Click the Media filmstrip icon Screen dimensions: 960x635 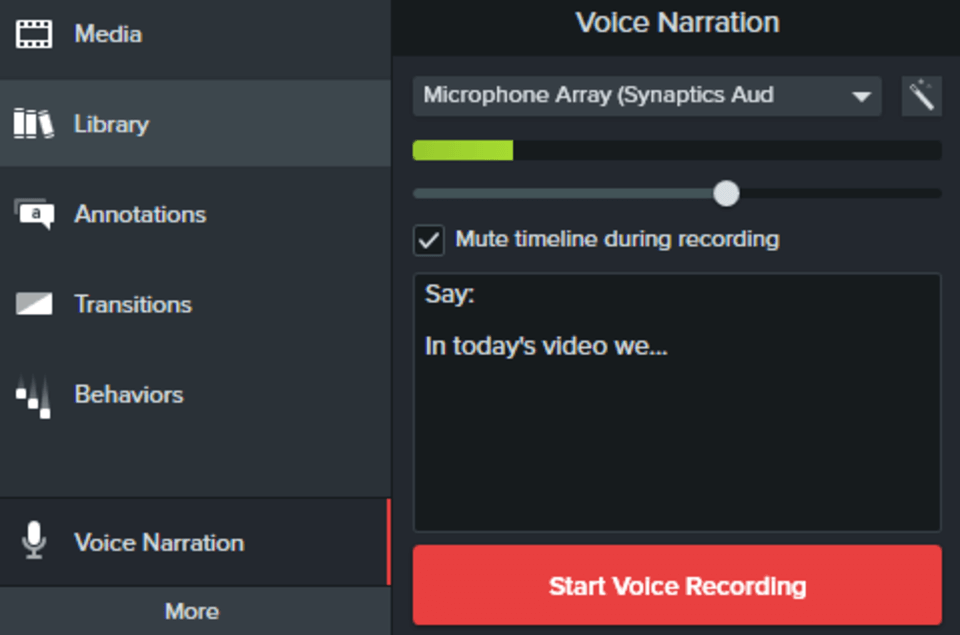pyautogui.click(x=34, y=34)
